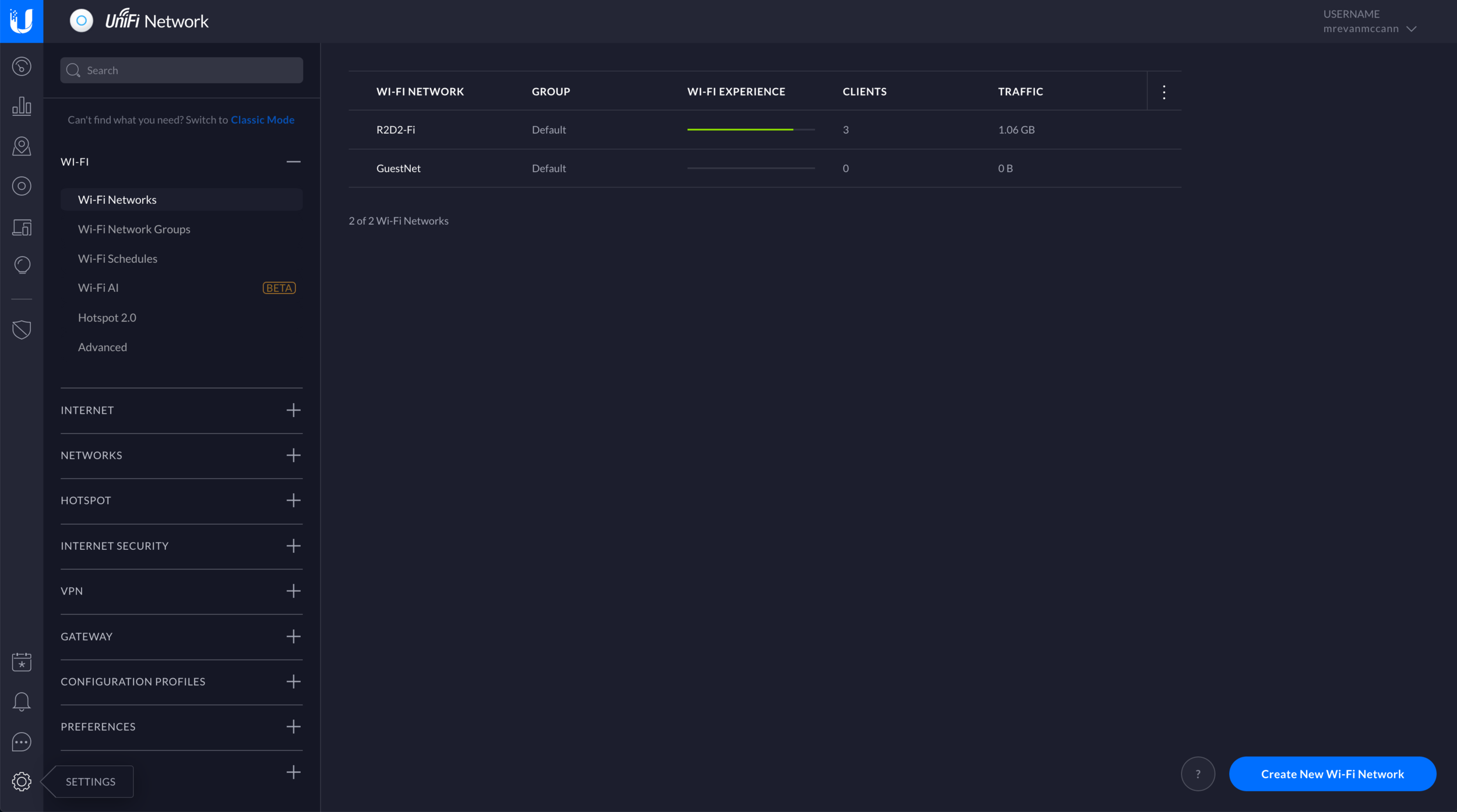
Task: Open the Hotspot 2.0 menu entry
Action: click(x=107, y=317)
